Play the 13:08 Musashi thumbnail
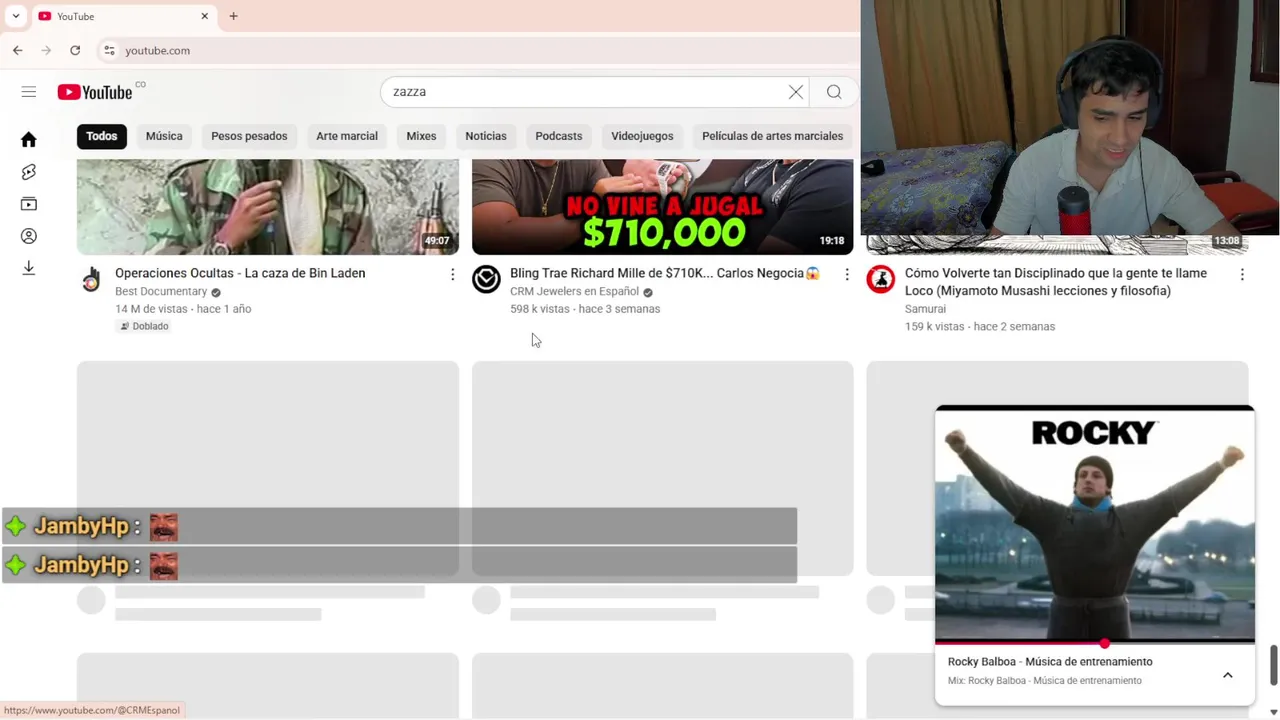The image size is (1280, 720). point(1057,245)
